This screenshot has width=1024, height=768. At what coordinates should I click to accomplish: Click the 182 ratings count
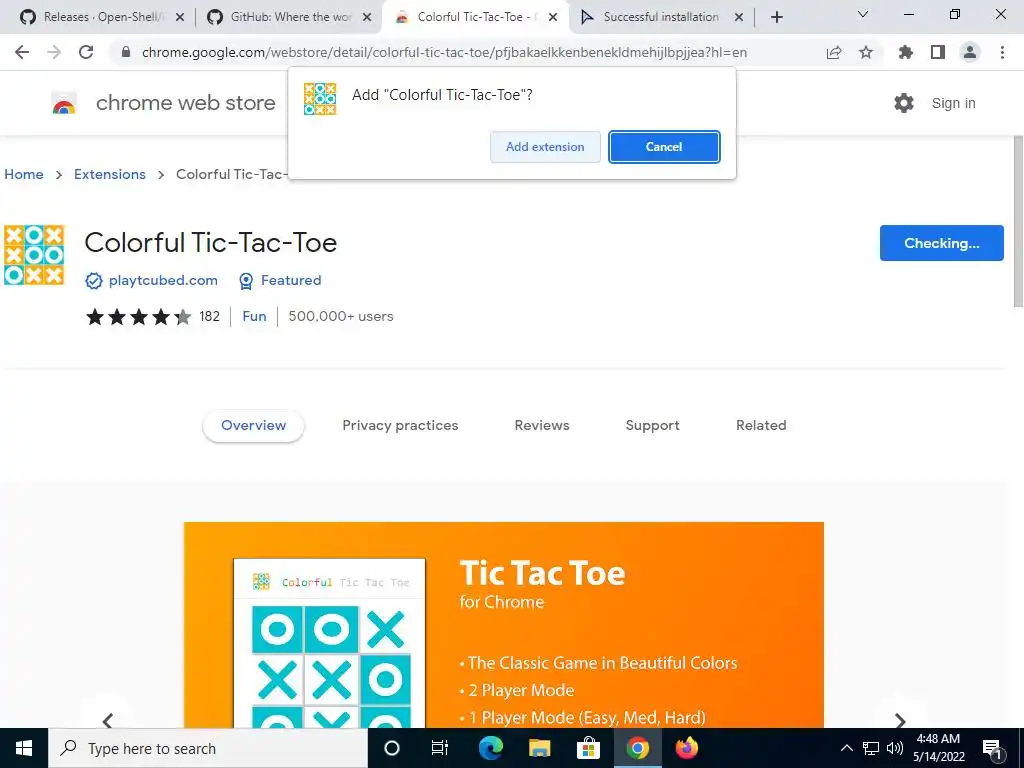click(209, 316)
